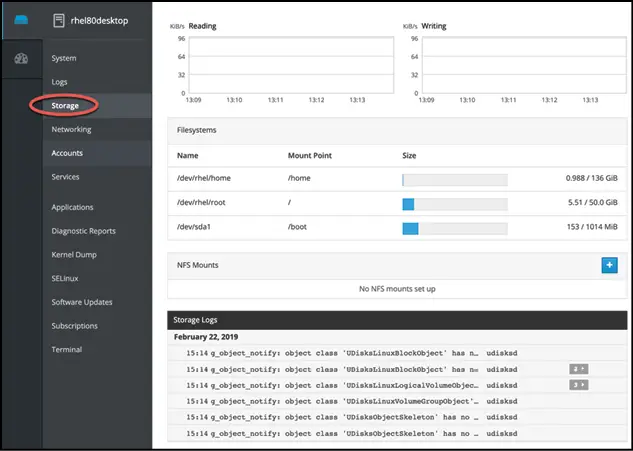Open the Terminal page
The width and height of the screenshot is (633, 451).
point(66,349)
